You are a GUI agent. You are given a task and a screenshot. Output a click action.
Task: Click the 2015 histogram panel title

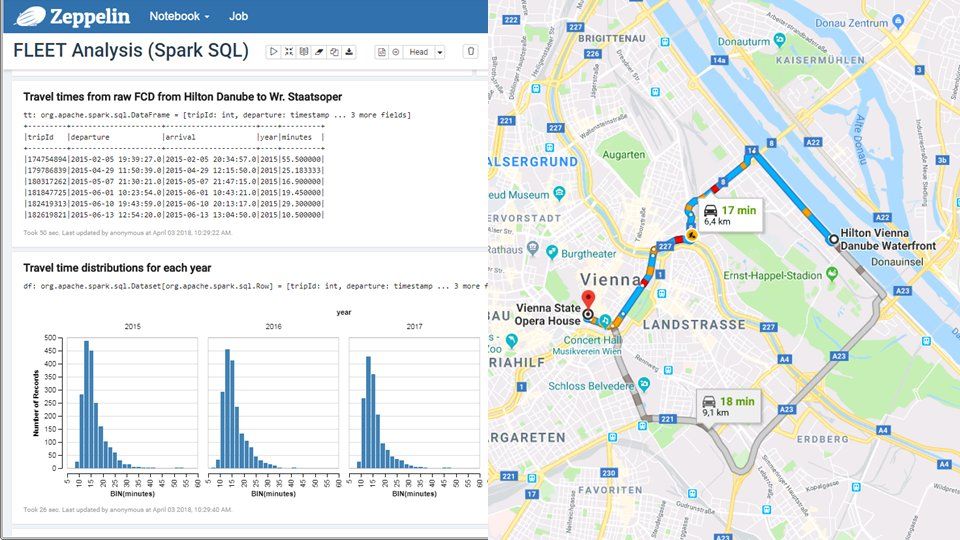pos(133,326)
